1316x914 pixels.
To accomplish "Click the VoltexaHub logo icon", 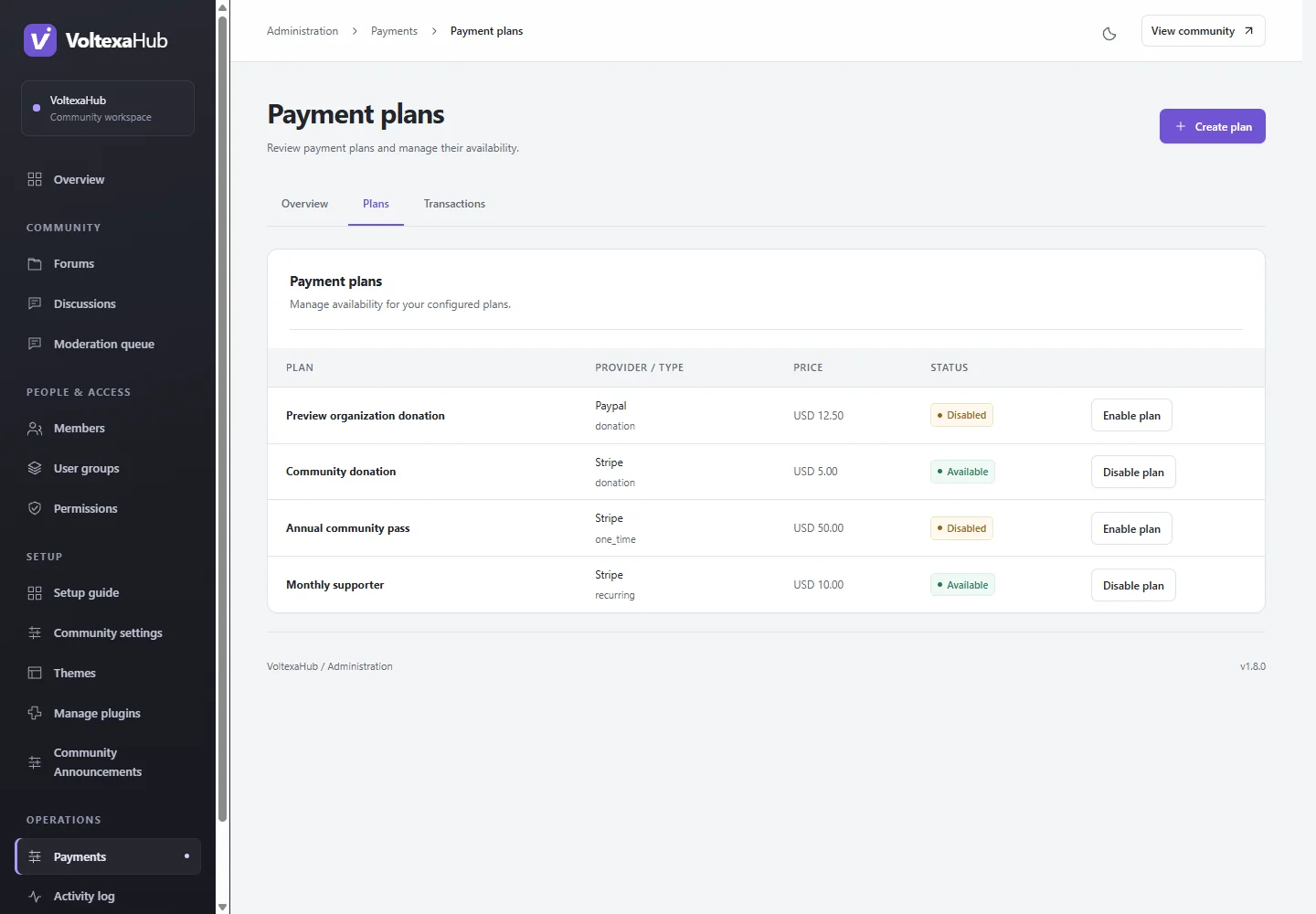I will [40, 40].
